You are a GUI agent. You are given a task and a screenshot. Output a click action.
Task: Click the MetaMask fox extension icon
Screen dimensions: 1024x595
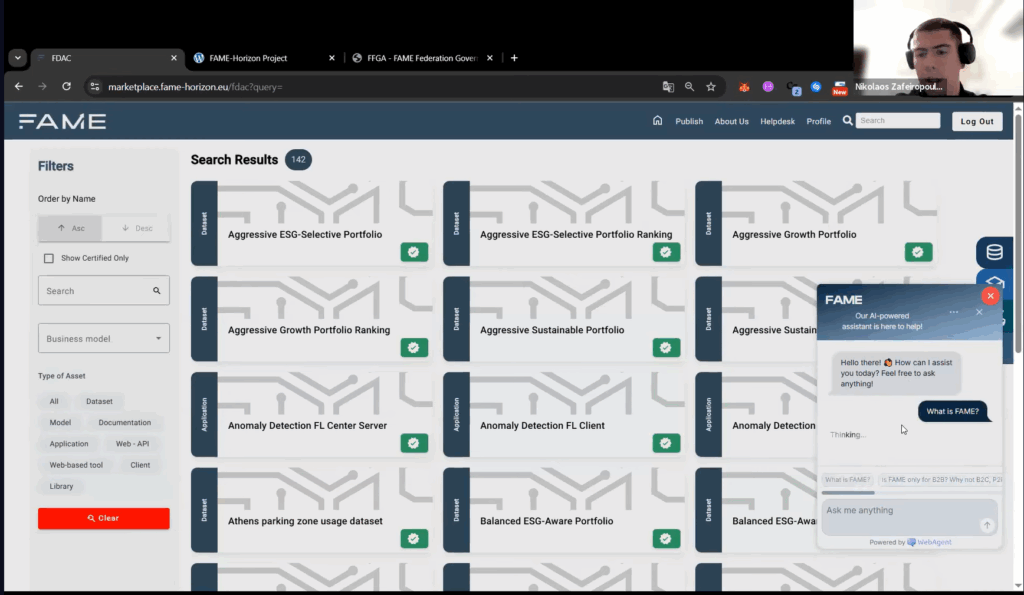(x=744, y=87)
